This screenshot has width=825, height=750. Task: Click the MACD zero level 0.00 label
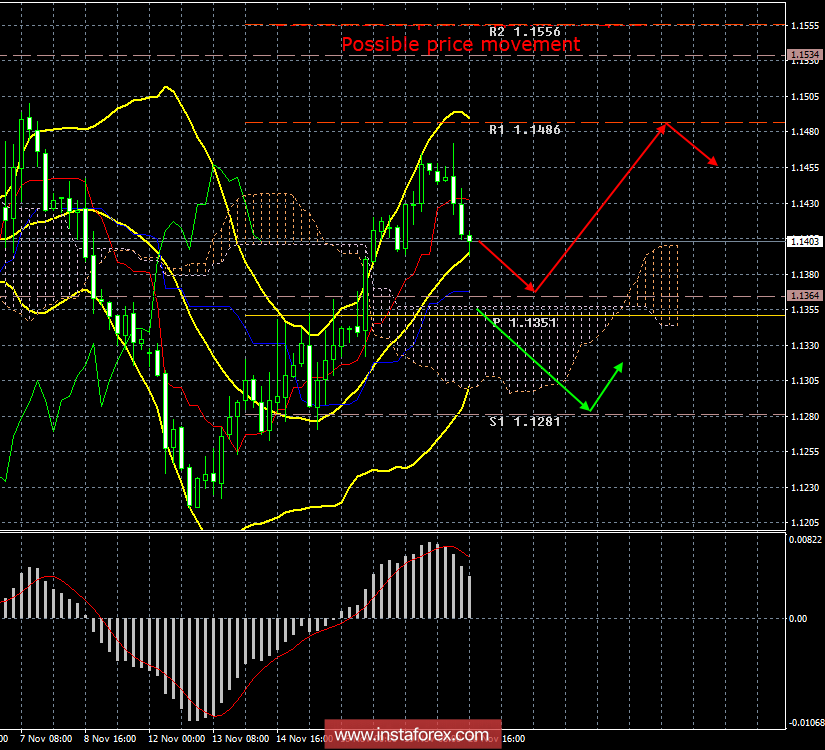click(x=798, y=619)
